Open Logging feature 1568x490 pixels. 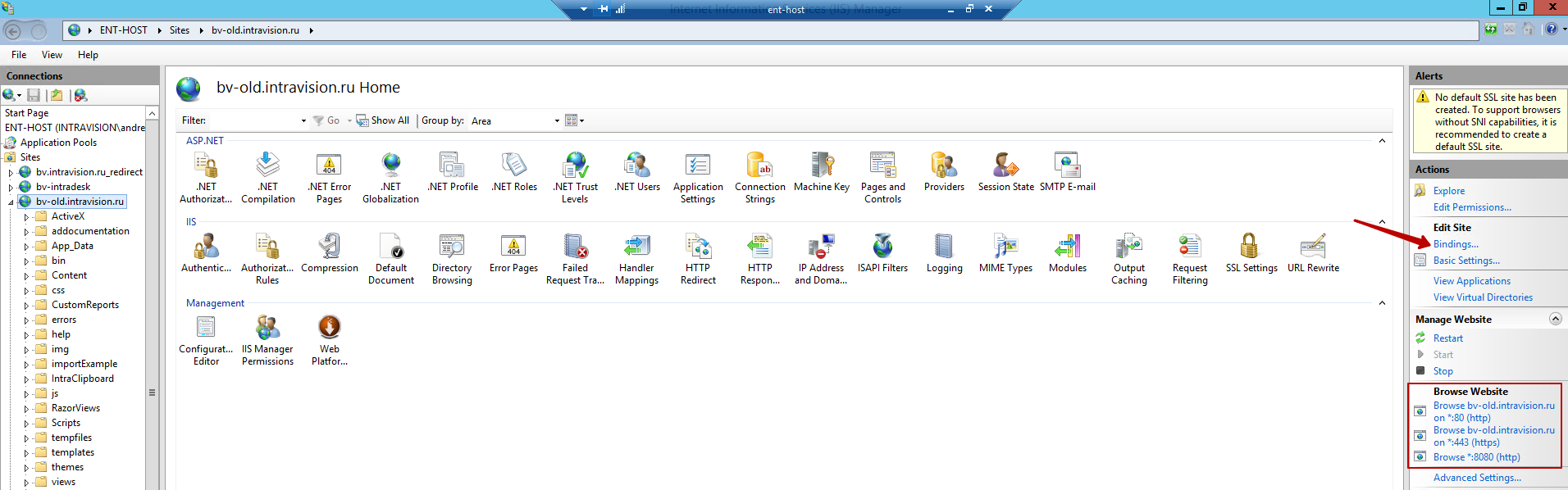coord(944,253)
